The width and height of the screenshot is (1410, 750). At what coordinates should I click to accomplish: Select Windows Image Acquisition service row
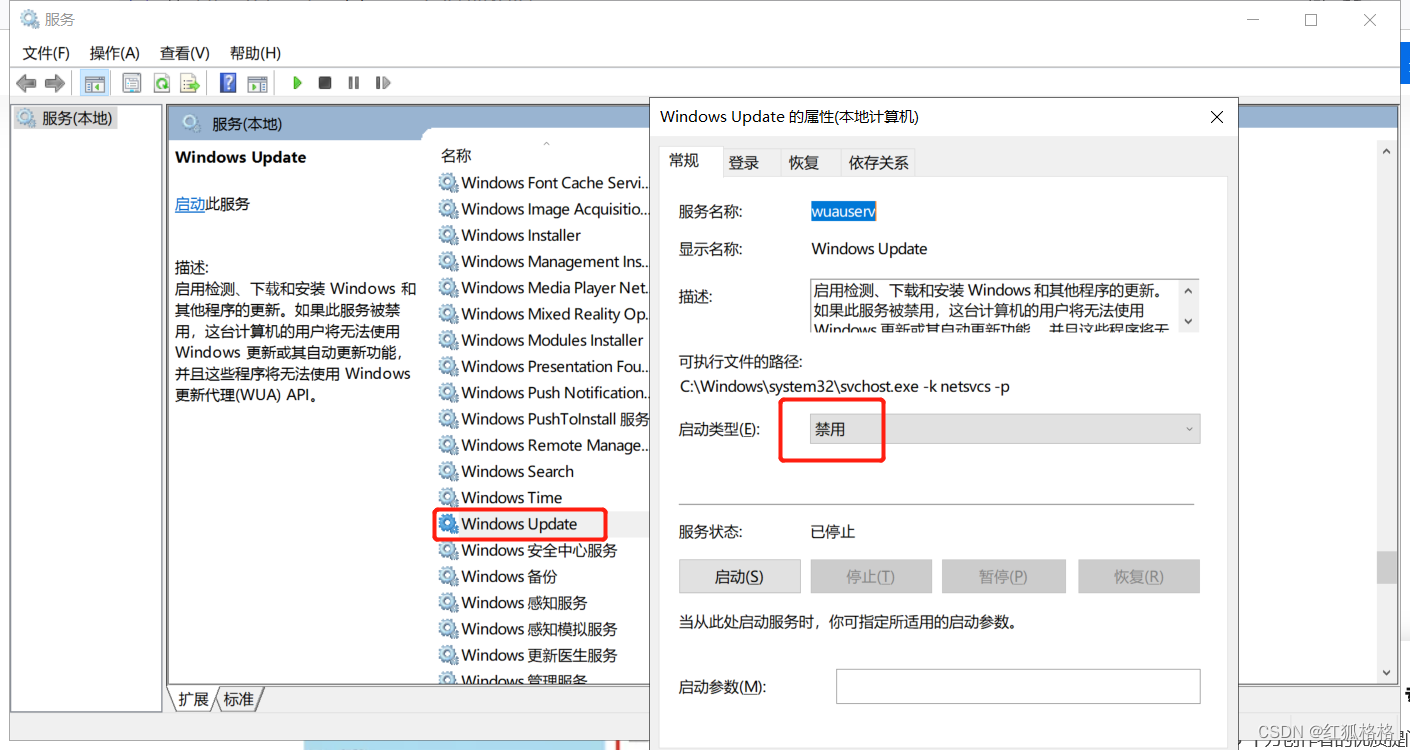point(543,209)
